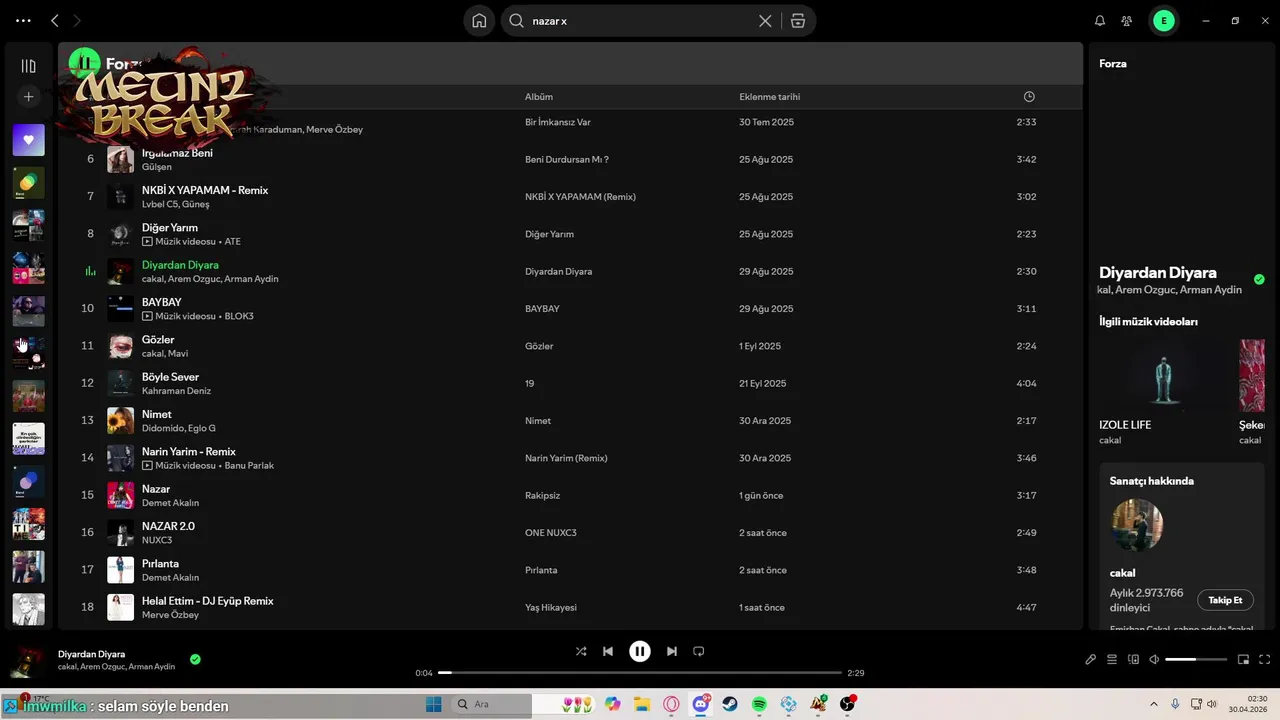Open File Explorer from the taskbar
This screenshot has width=1280, height=720.
[642, 704]
